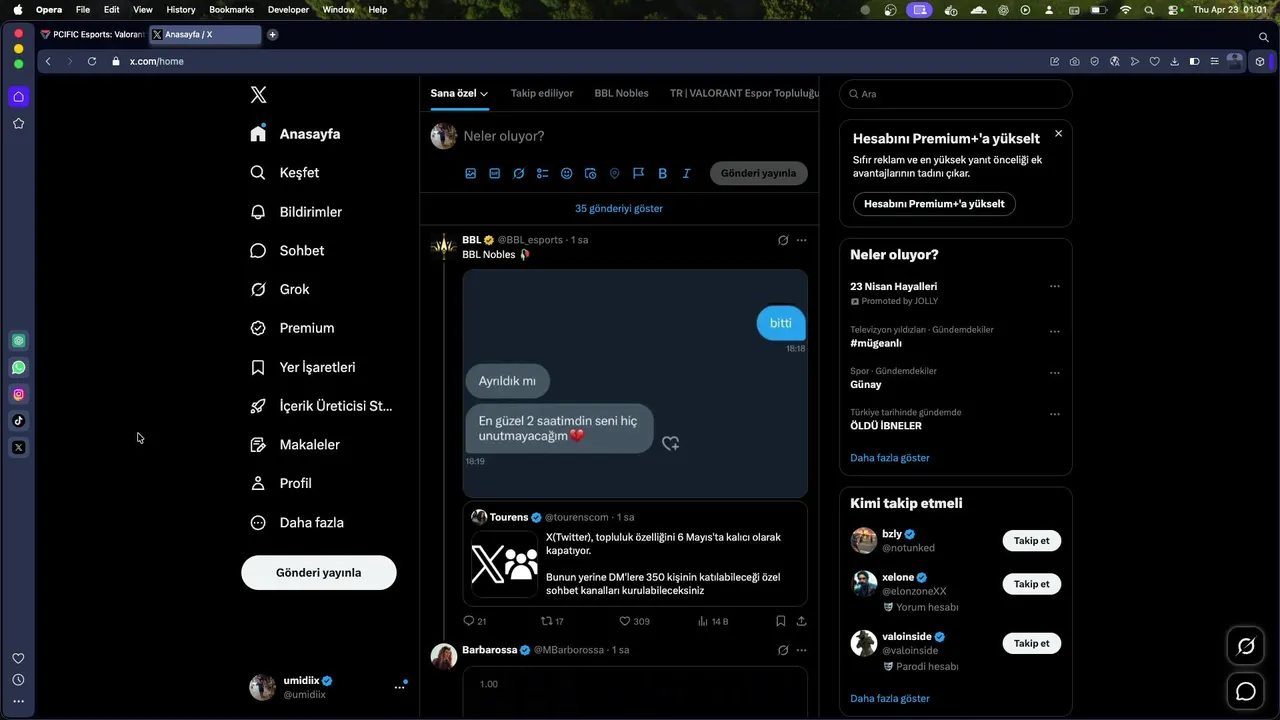Open more options for #mügeanlı trend
1280x720 pixels.
tap(1054, 332)
